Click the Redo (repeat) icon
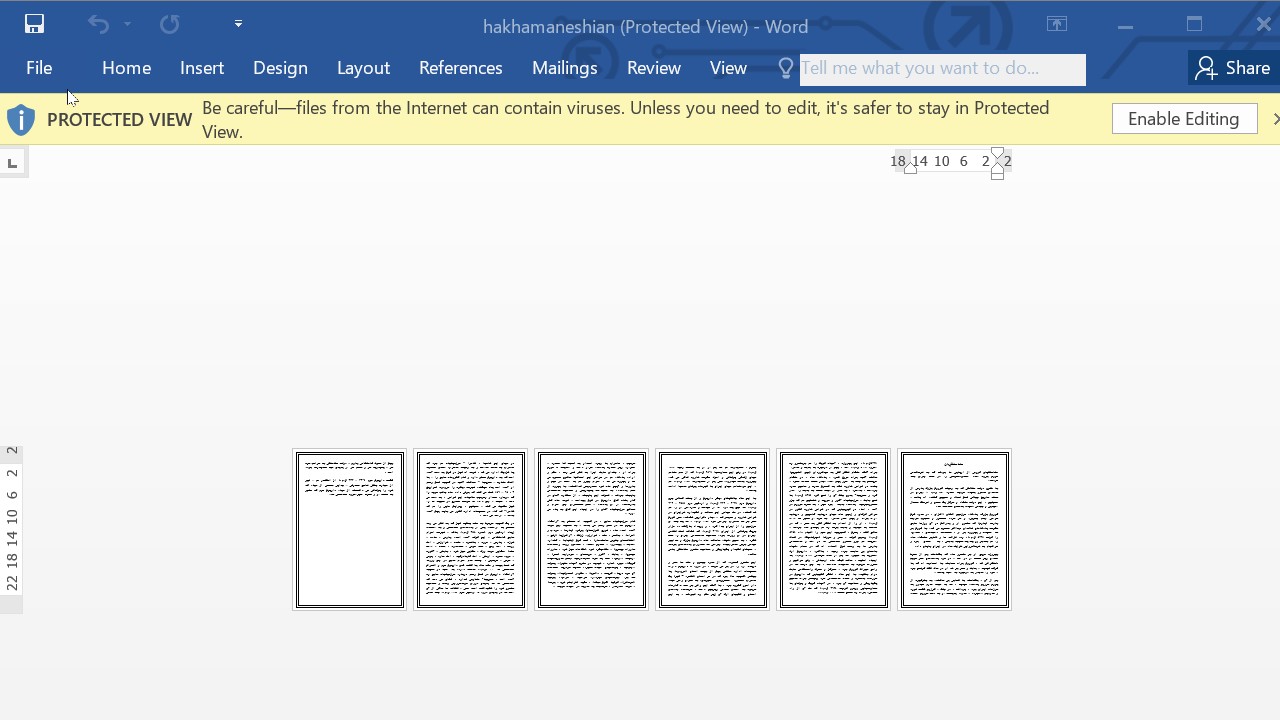Viewport: 1280px width, 720px height. tap(169, 24)
